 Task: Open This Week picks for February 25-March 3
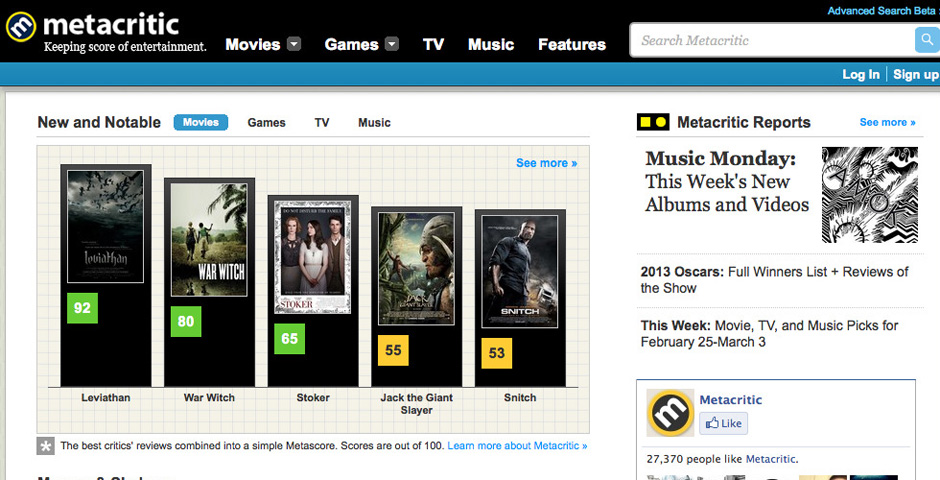click(769, 334)
